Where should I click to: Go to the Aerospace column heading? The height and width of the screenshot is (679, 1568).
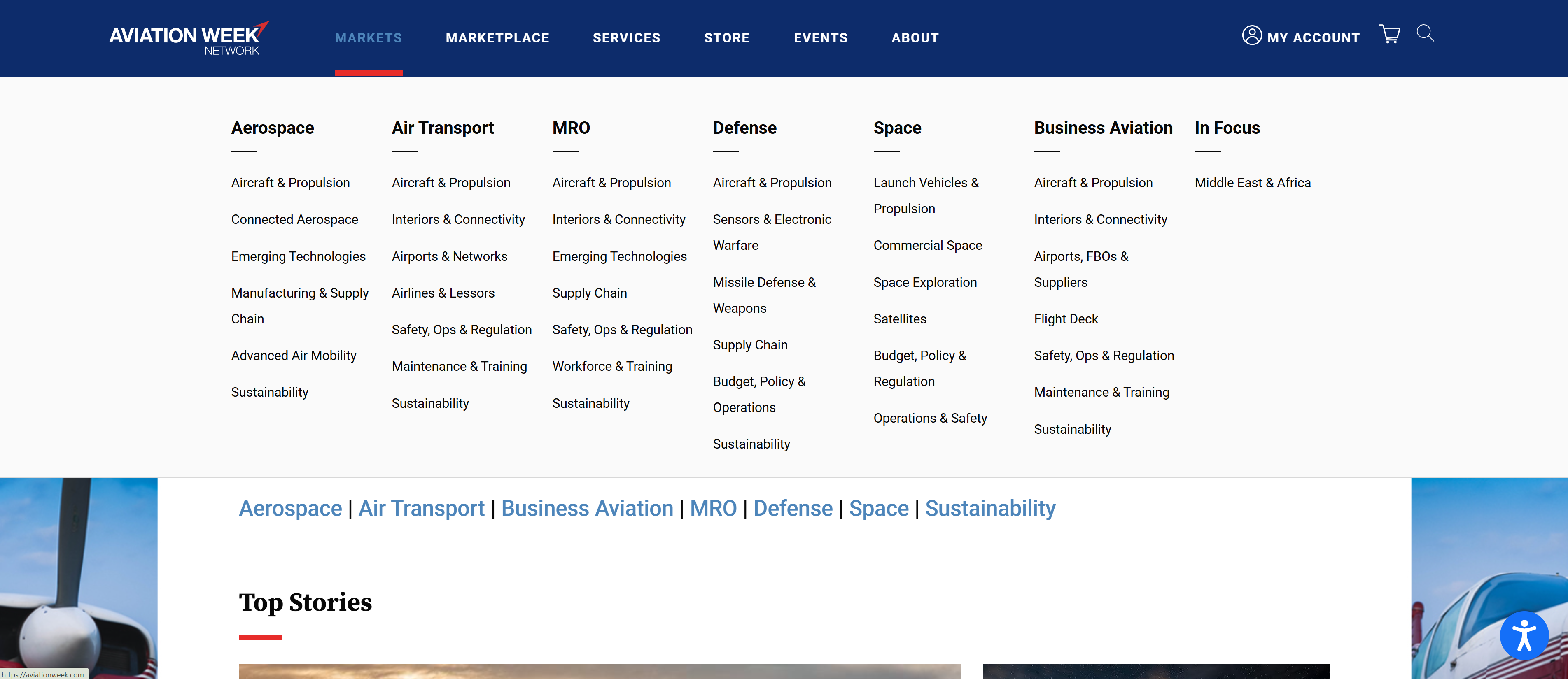(x=273, y=128)
